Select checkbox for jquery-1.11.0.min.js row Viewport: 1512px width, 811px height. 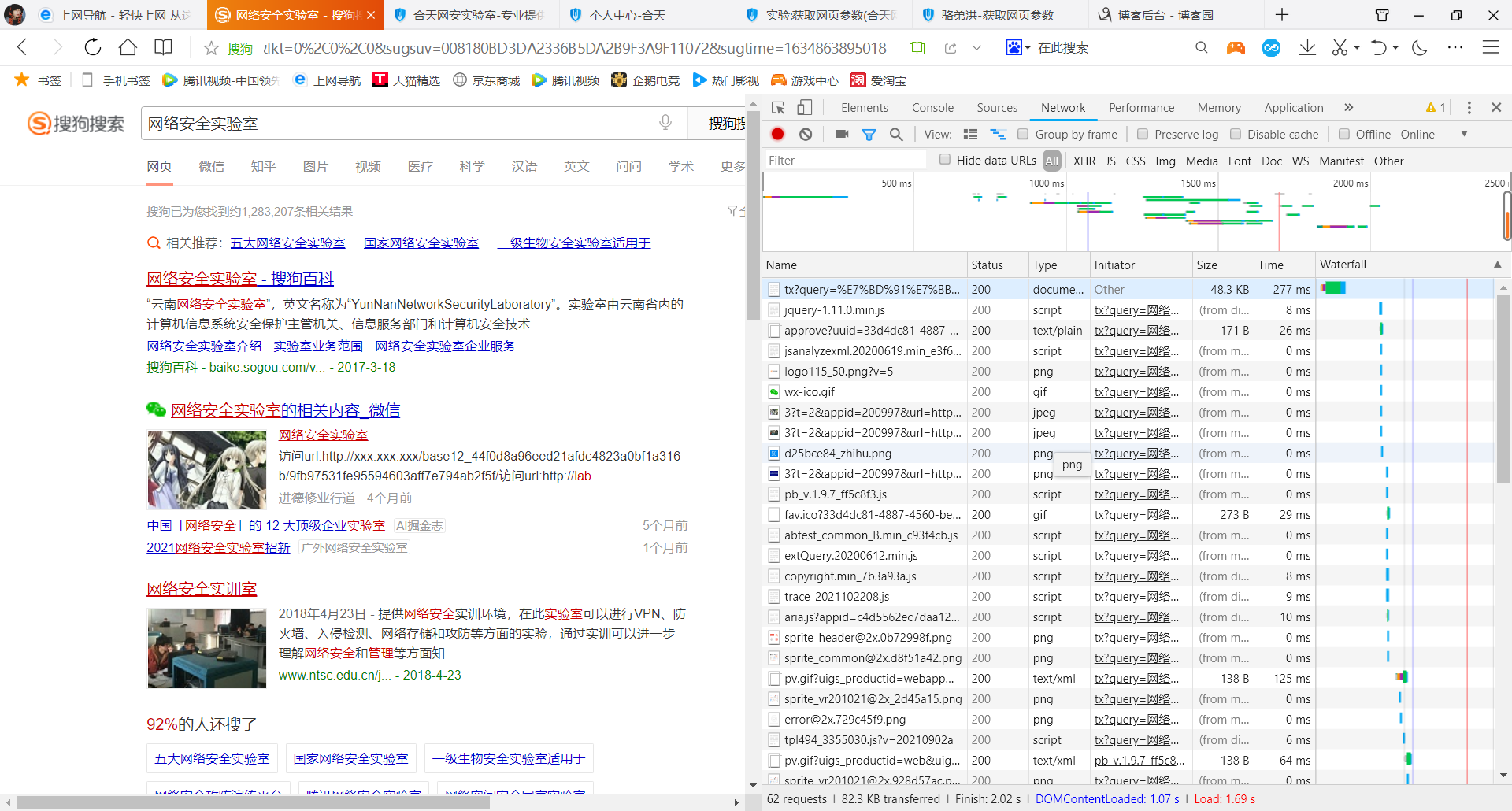[774, 310]
